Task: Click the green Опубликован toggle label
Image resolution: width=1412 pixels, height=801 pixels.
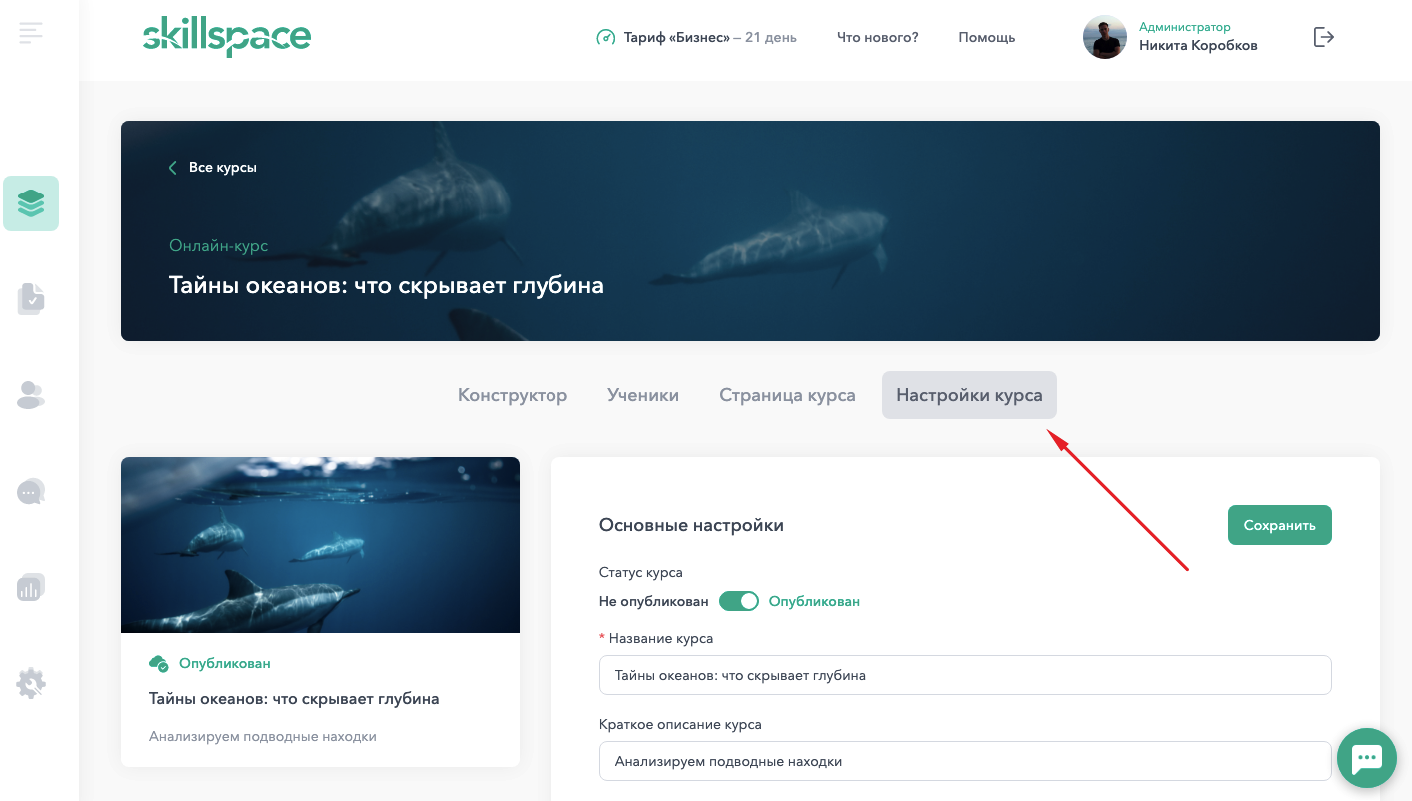Action: coord(814,602)
